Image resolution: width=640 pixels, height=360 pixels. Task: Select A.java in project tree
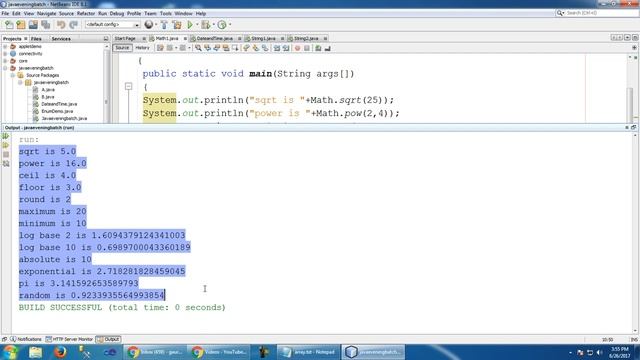coord(48,89)
